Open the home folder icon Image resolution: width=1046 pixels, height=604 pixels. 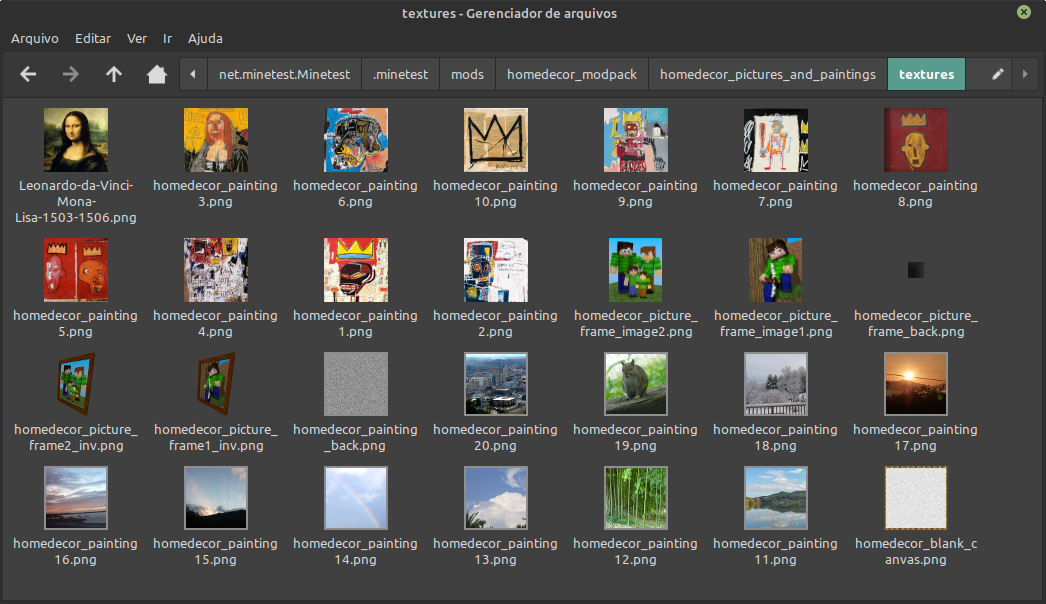point(157,74)
